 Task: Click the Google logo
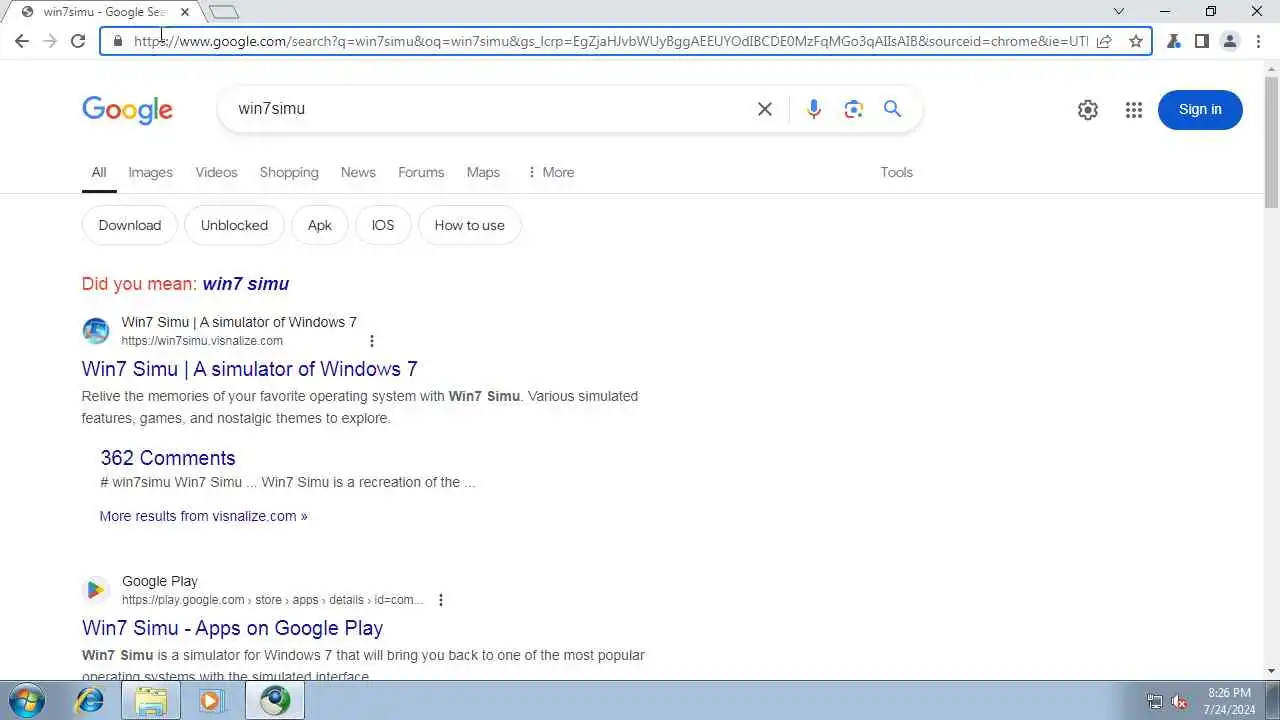pyautogui.click(x=127, y=110)
